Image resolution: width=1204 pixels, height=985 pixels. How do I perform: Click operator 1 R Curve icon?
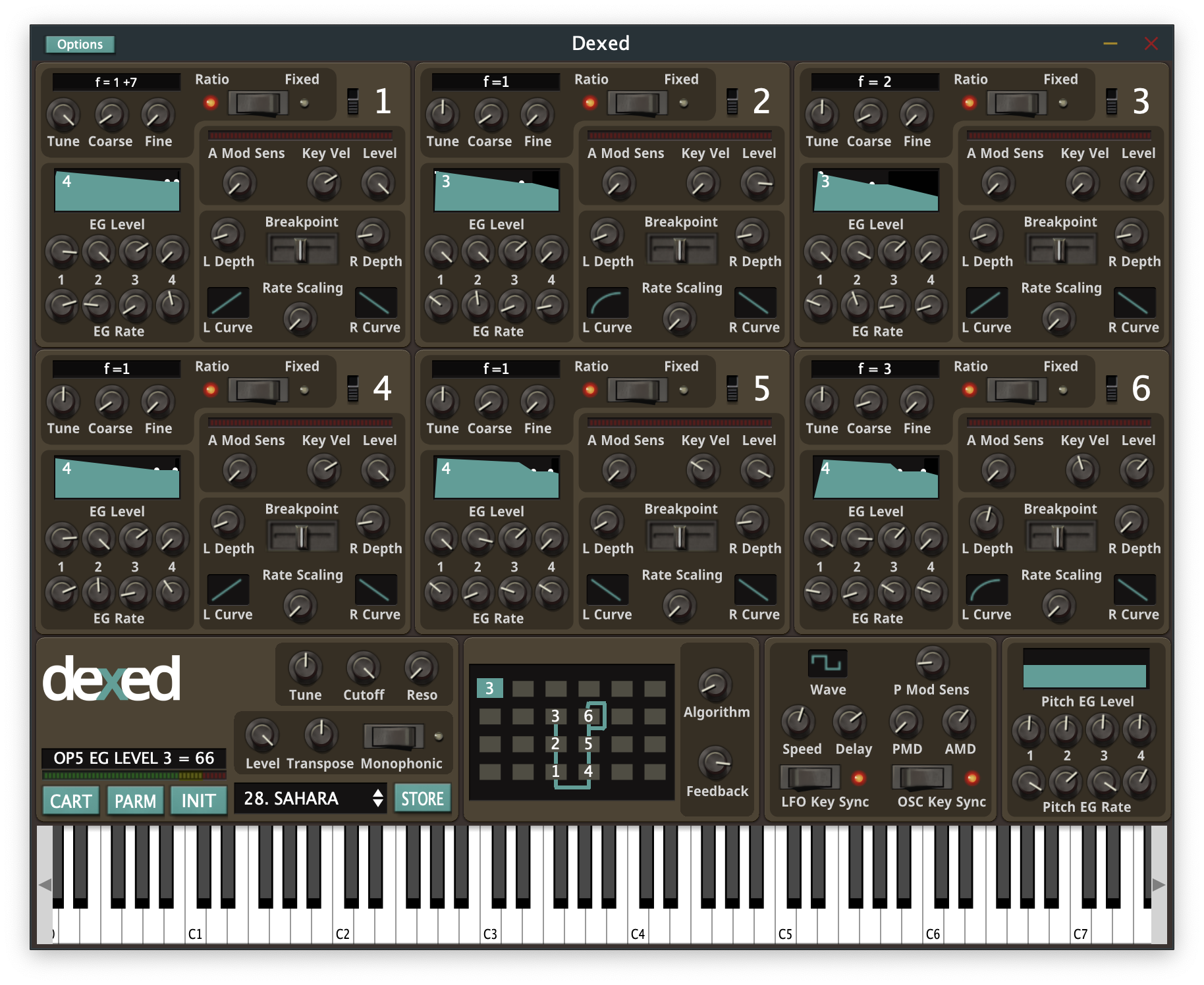point(376,302)
